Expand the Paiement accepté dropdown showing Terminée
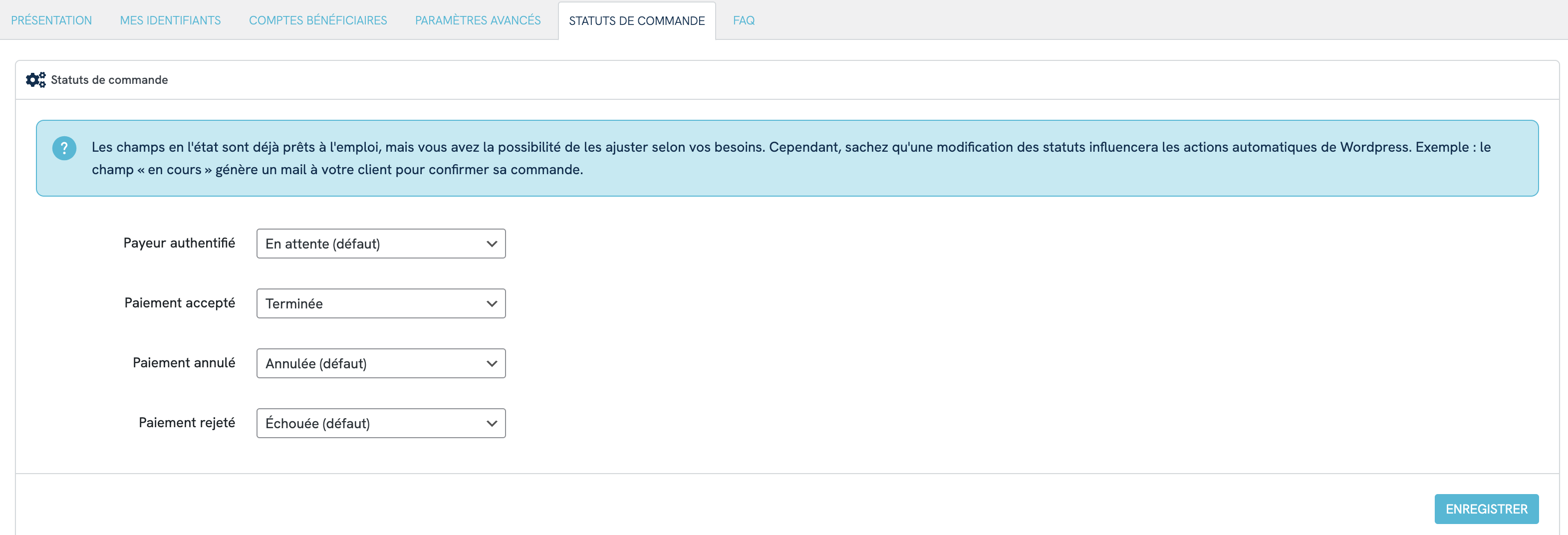This screenshot has width=1568, height=535. [381, 303]
